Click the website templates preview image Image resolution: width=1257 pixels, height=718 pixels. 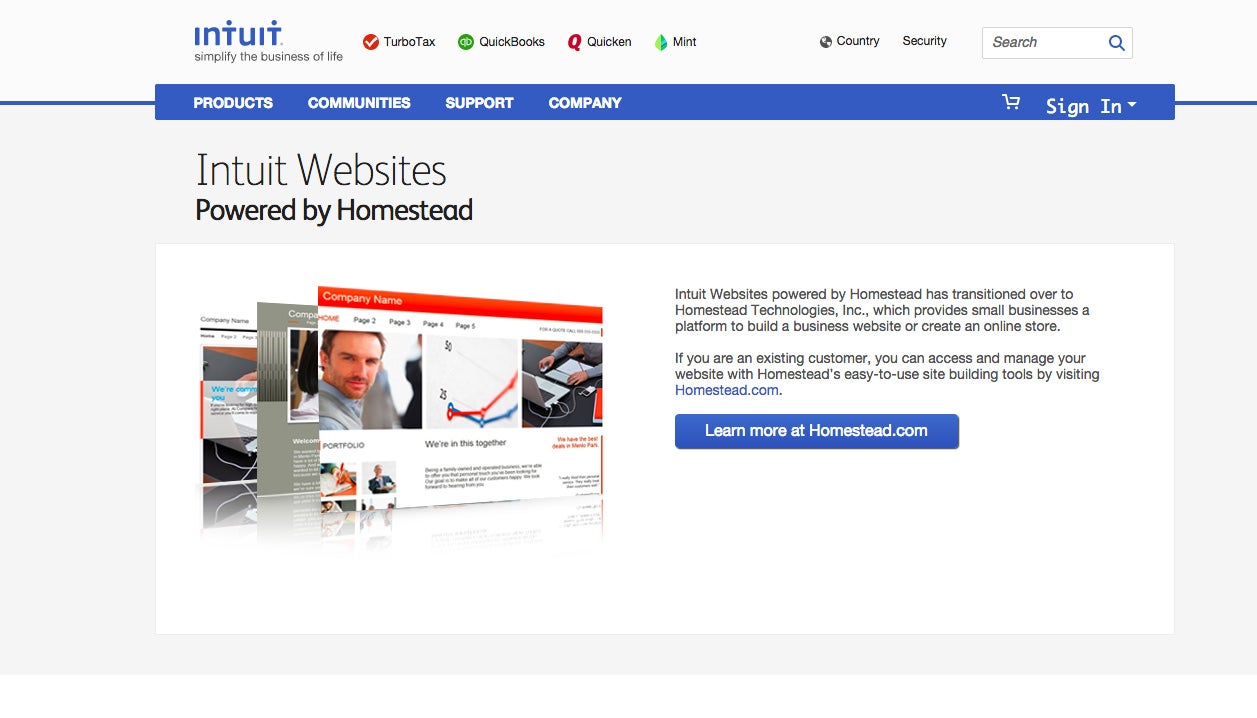(x=400, y=415)
